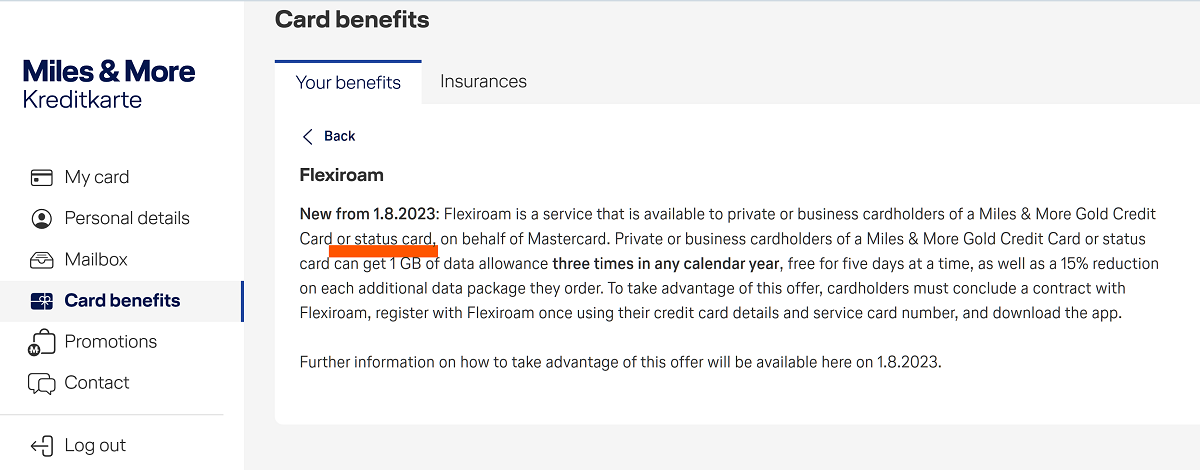The image size is (1200, 470).
Task: Go to My card menu label
Action: click(x=97, y=177)
